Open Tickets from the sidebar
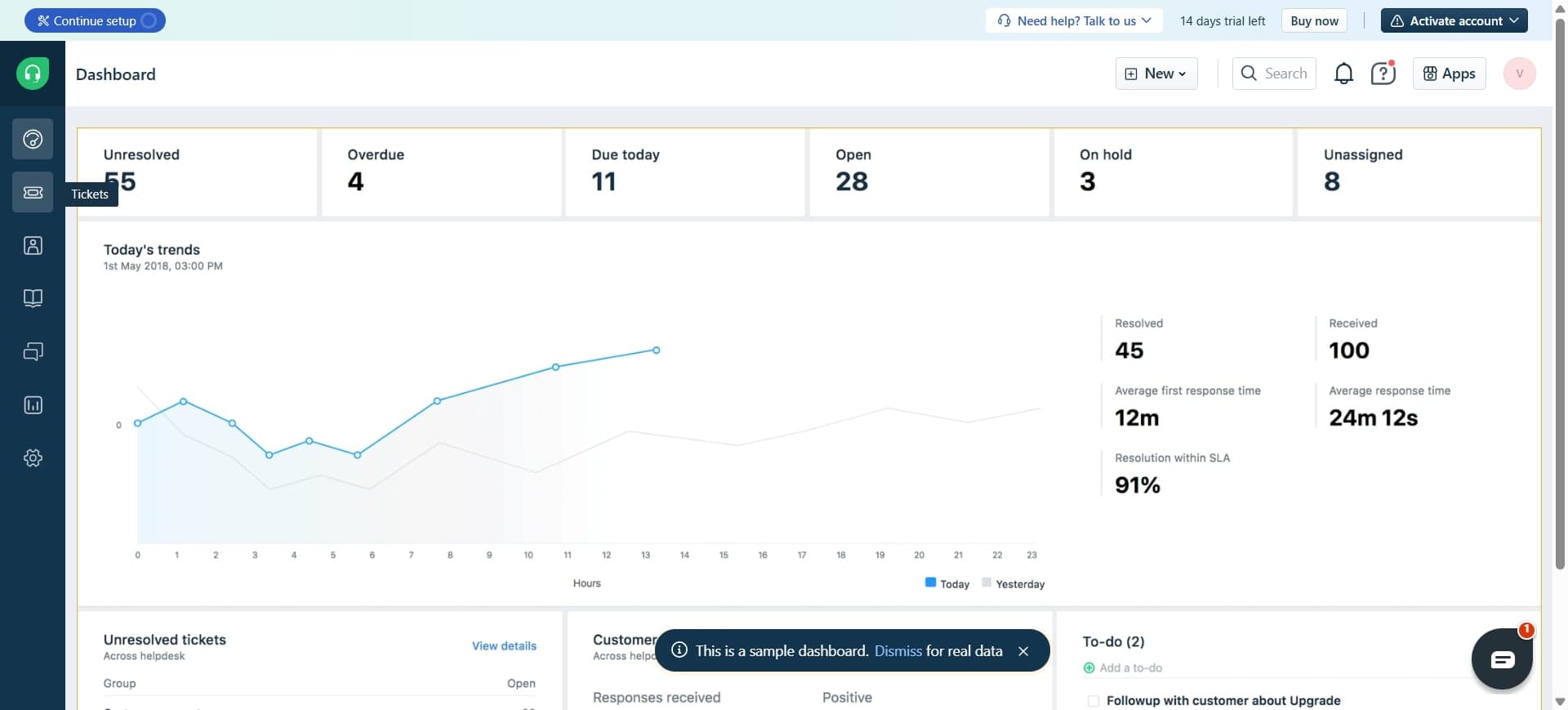The width and height of the screenshot is (1568, 710). [x=33, y=193]
